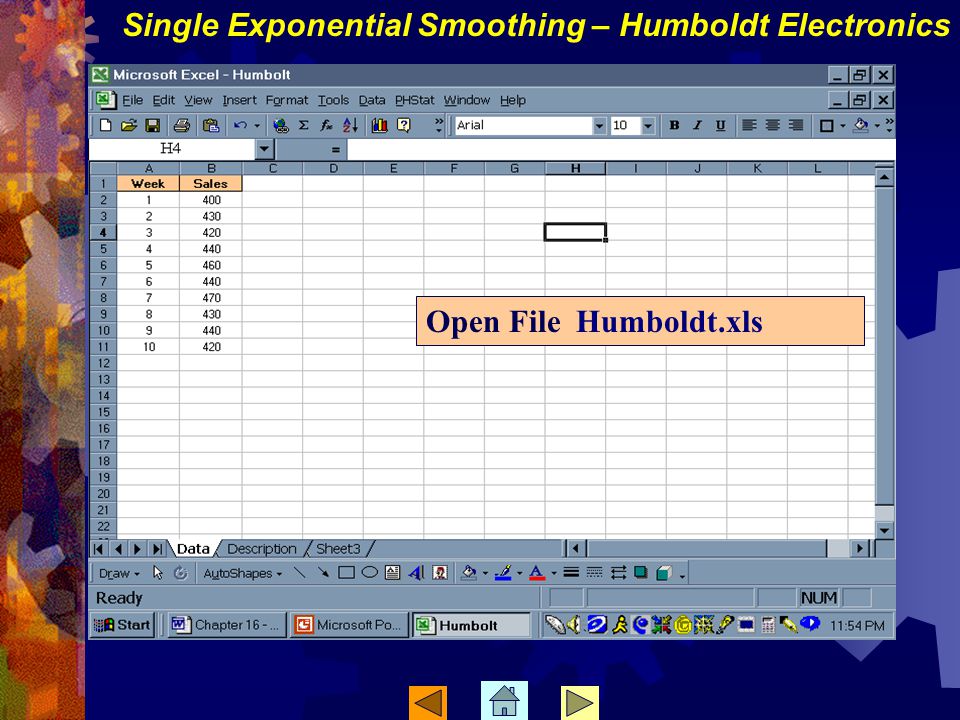This screenshot has height=720, width=960.
Task: Click the Free Rotate icon
Action: (x=181, y=573)
